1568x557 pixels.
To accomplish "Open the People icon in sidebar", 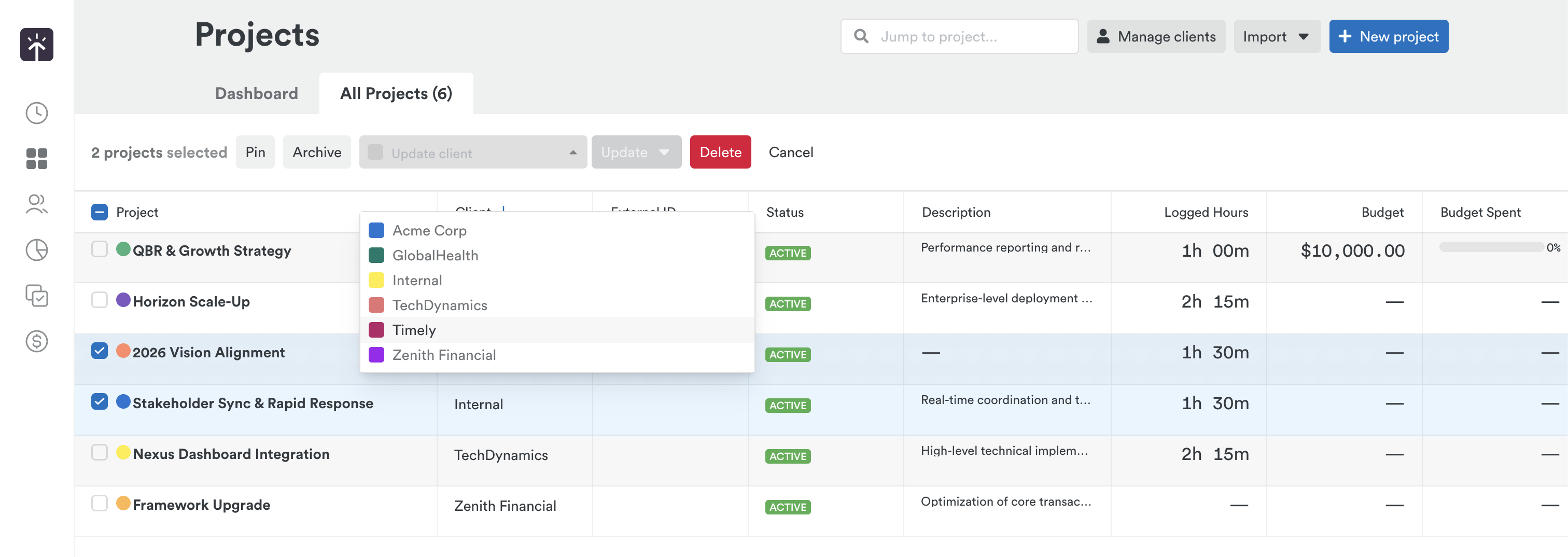I will tap(36, 204).
